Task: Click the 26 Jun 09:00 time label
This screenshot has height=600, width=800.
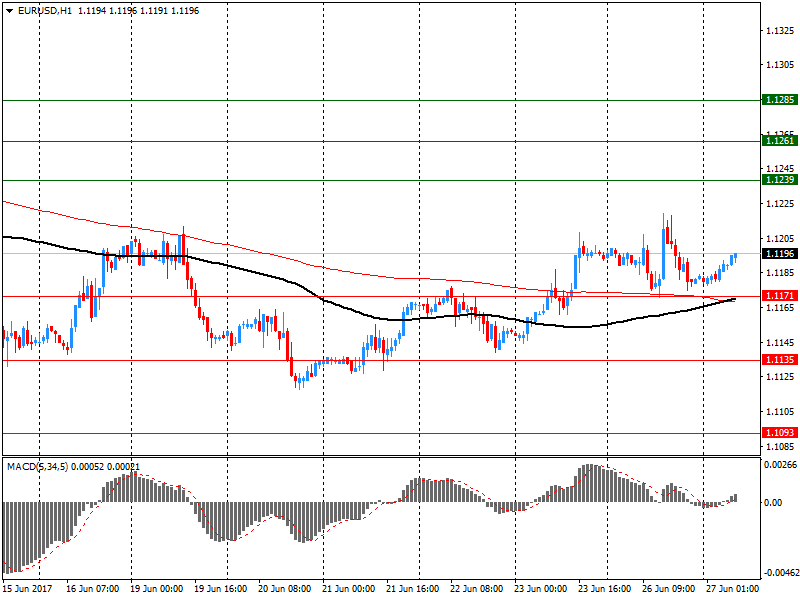Action: (668, 589)
